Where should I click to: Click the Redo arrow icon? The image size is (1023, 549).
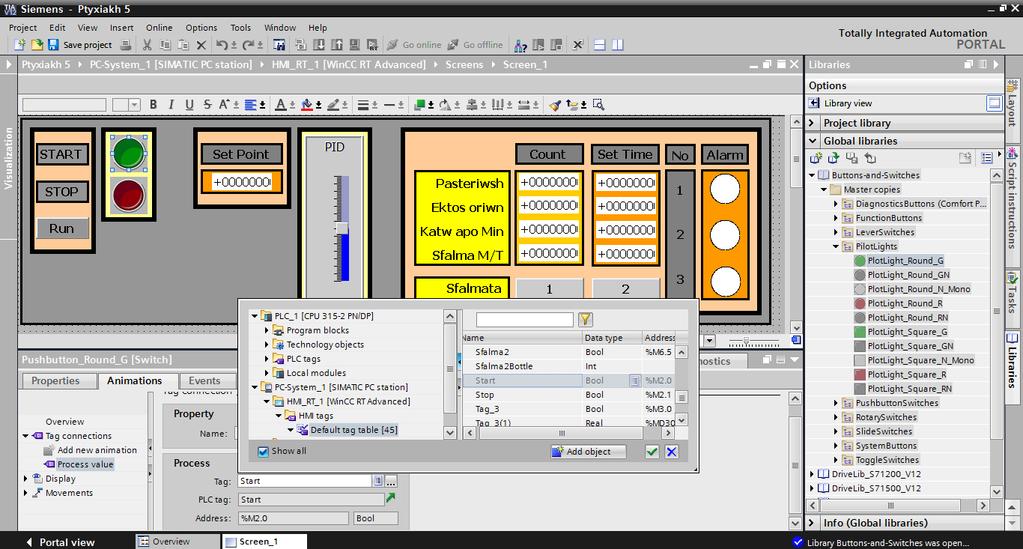click(x=248, y=44)
